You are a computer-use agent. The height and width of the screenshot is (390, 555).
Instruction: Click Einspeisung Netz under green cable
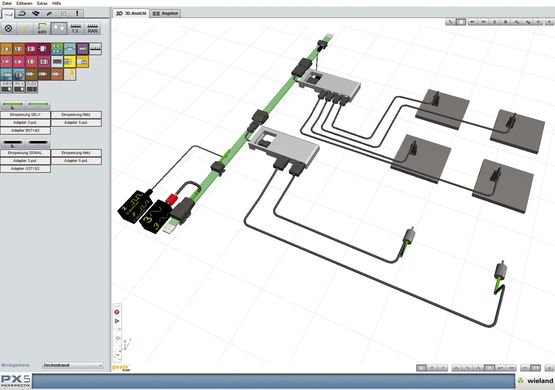(76, 115)
